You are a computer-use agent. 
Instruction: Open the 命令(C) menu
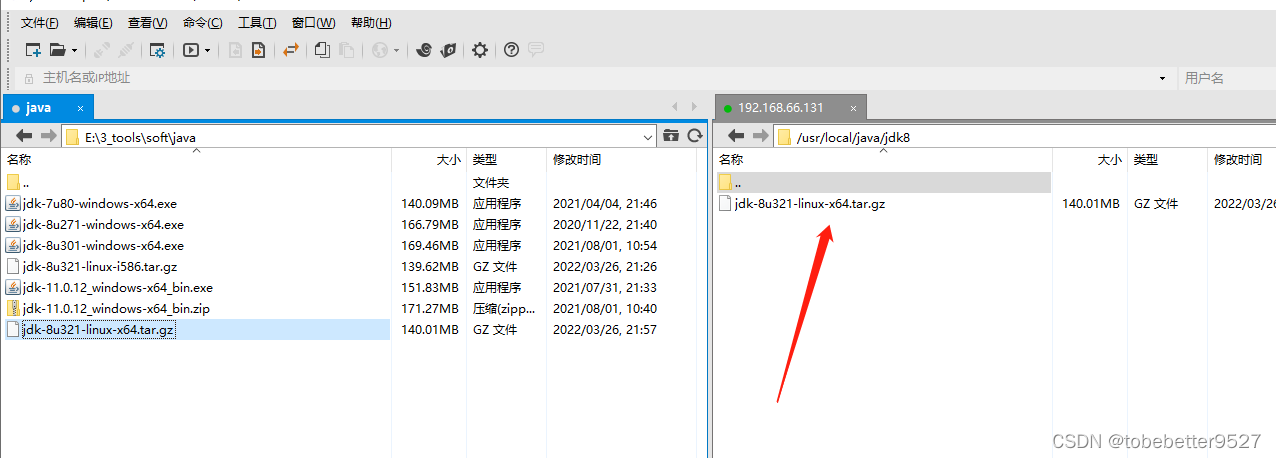tap(203, 23)
